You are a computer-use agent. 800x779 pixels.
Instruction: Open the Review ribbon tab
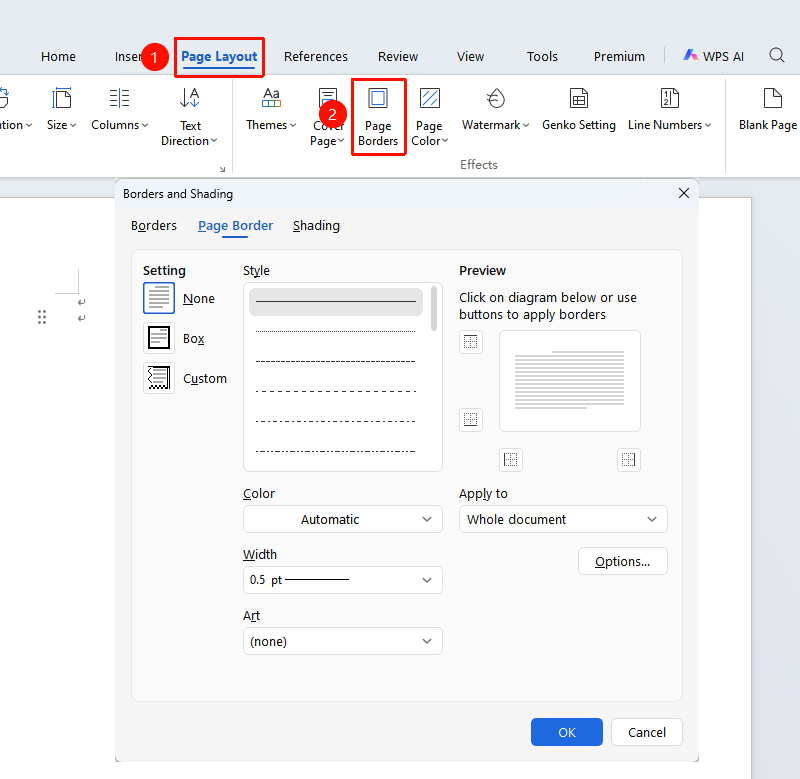point(398,57)
